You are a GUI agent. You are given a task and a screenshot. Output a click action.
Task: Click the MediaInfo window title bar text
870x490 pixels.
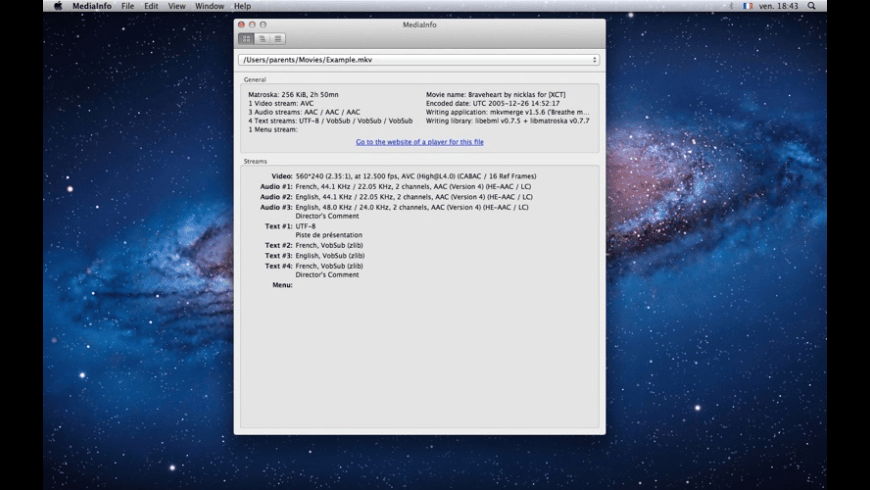pyautogui.click(x=419, y=25)
